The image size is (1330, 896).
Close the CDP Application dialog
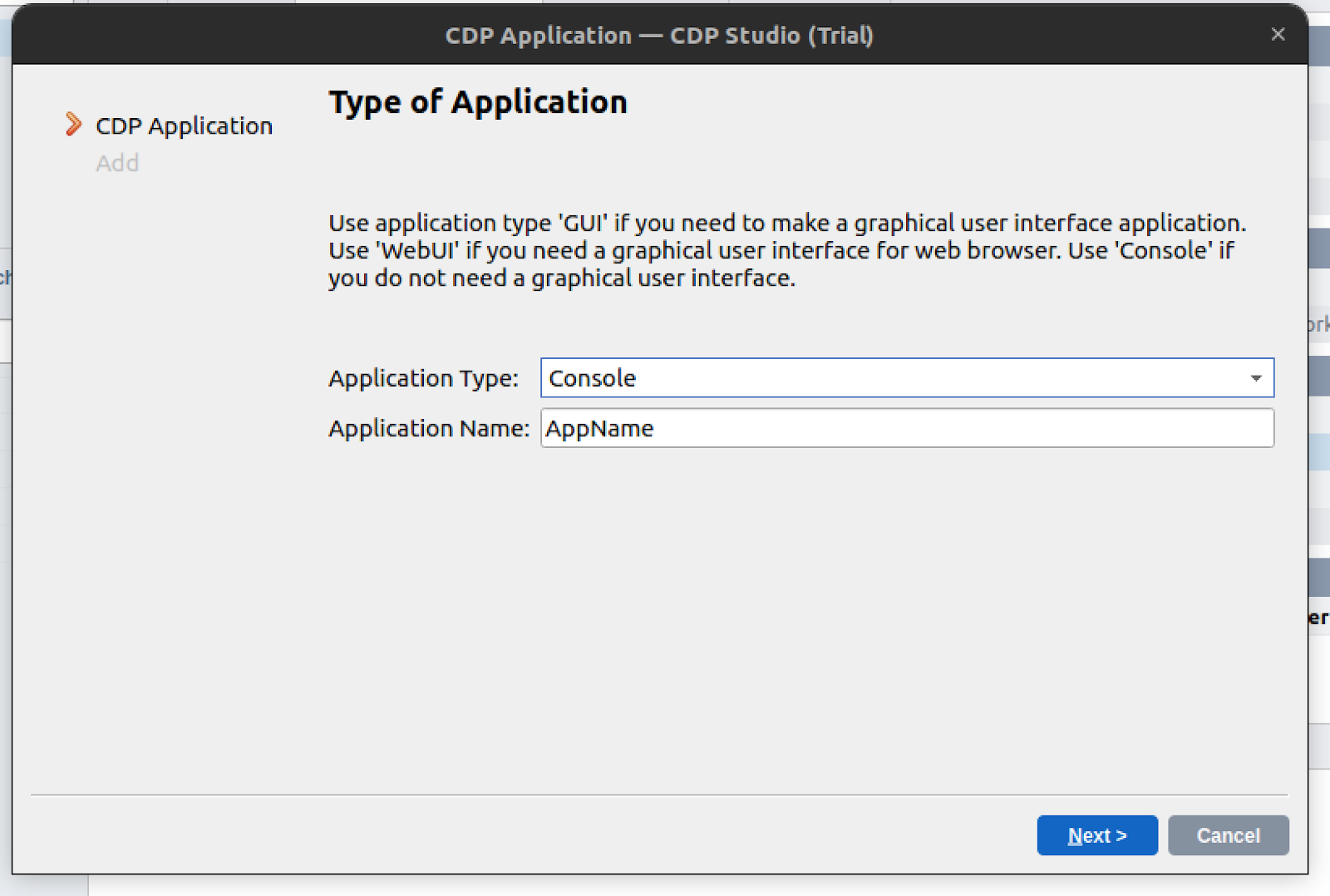coord(1278,34)
